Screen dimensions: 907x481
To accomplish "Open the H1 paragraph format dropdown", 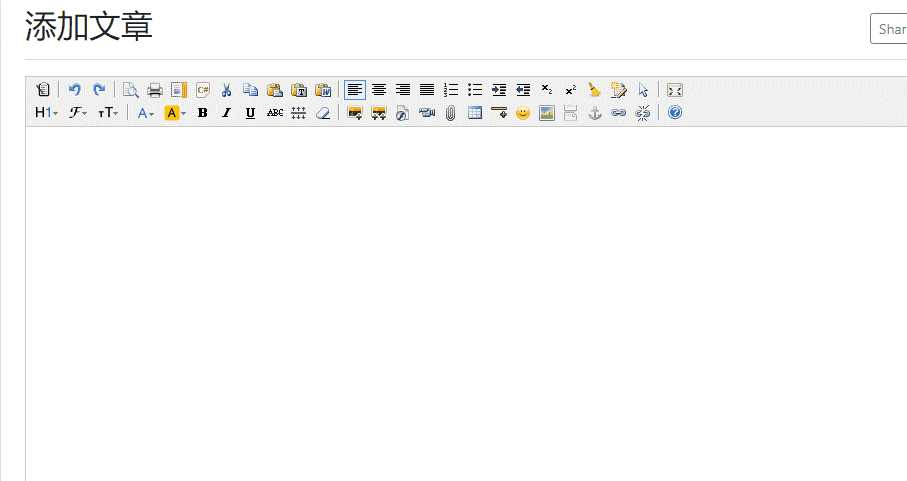I will 46,113.
